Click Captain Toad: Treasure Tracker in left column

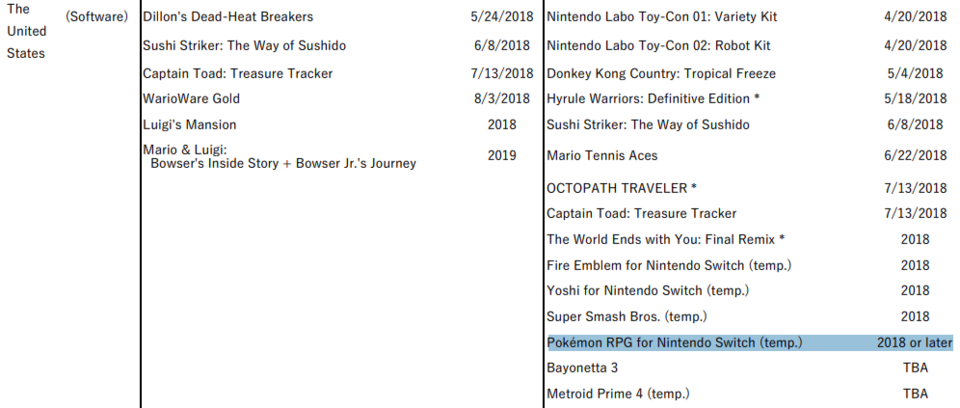coord(238,73)
